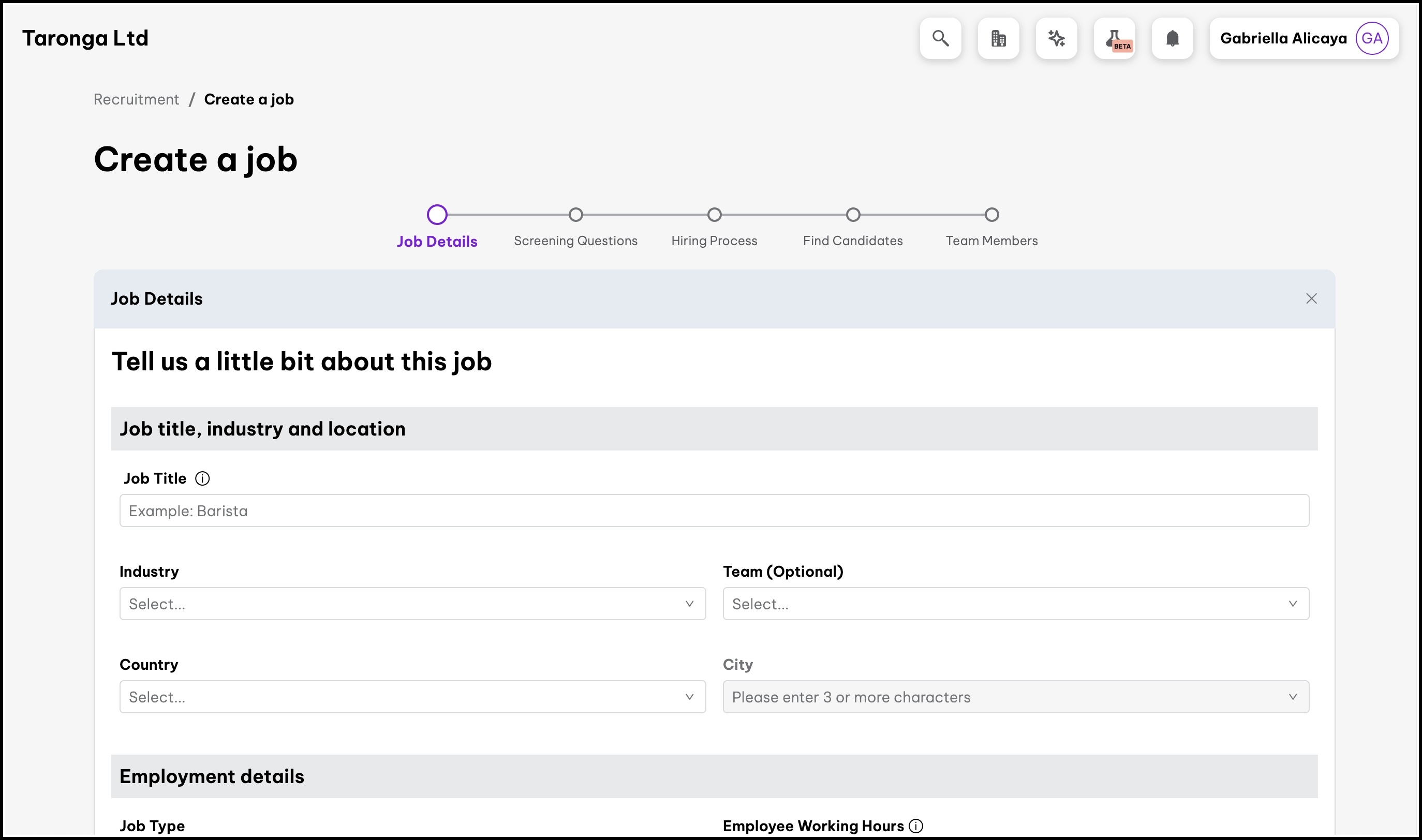Image resolution: width=1422 pixels, height=840 pixels.
Task: Expand the Industry dropdown
Action: (412, 604)
